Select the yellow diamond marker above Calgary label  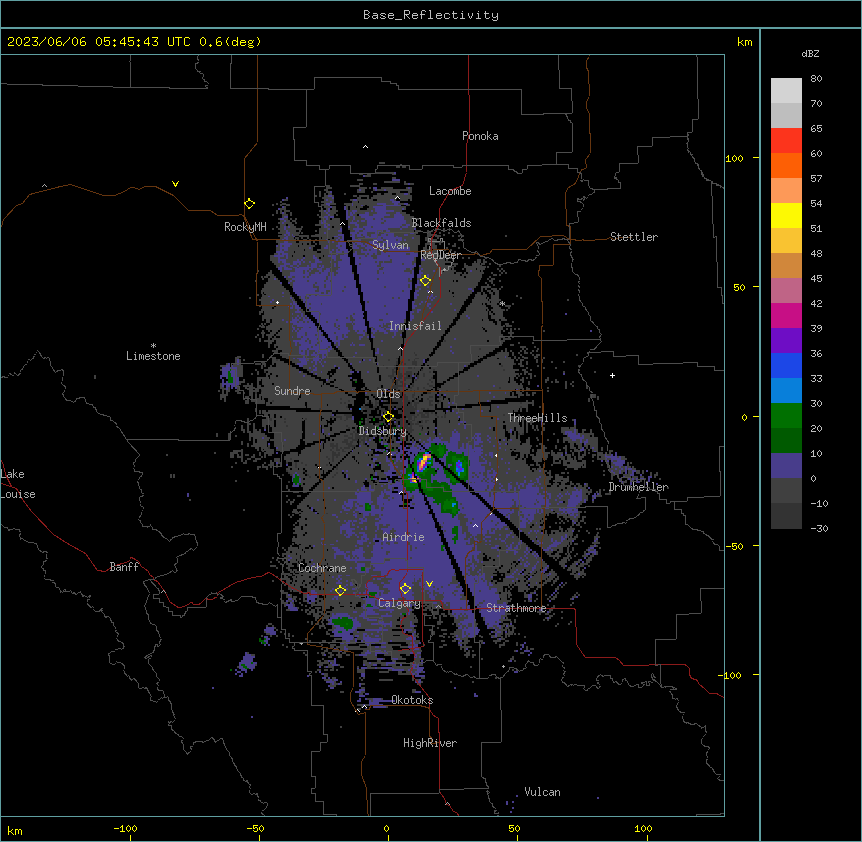(406, 589)
